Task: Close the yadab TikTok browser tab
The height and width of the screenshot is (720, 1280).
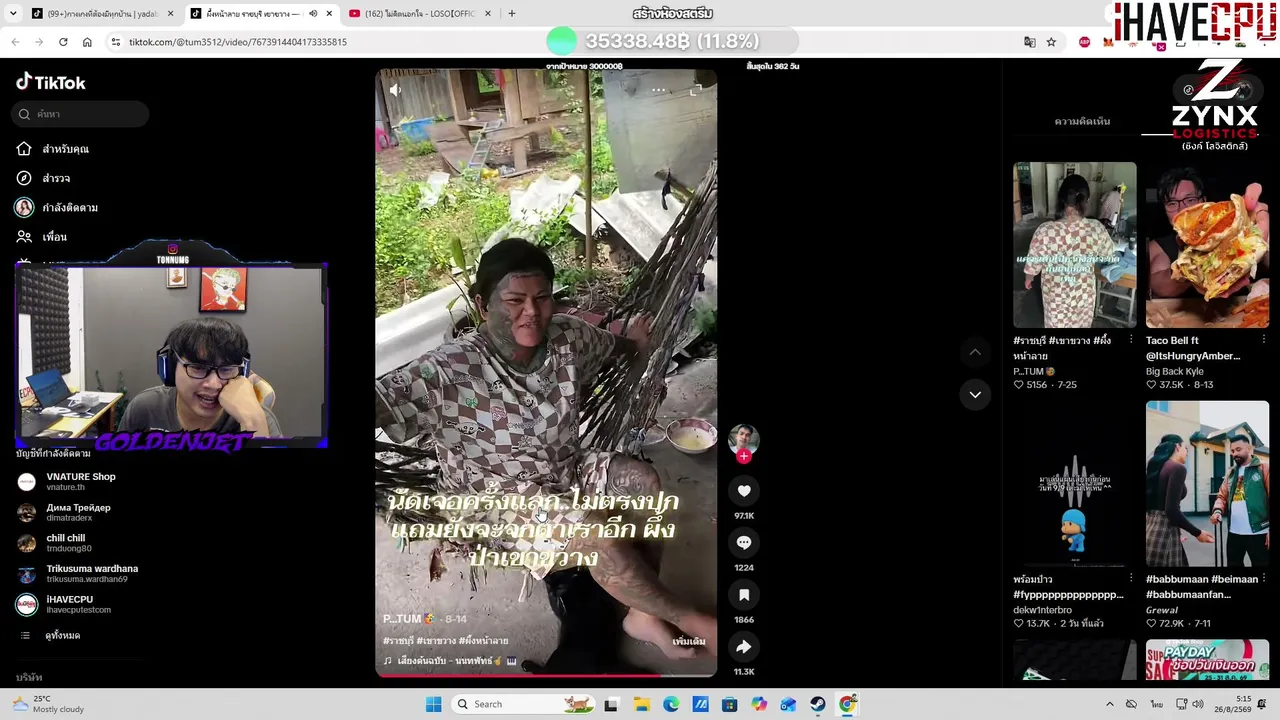Action: 170,14
